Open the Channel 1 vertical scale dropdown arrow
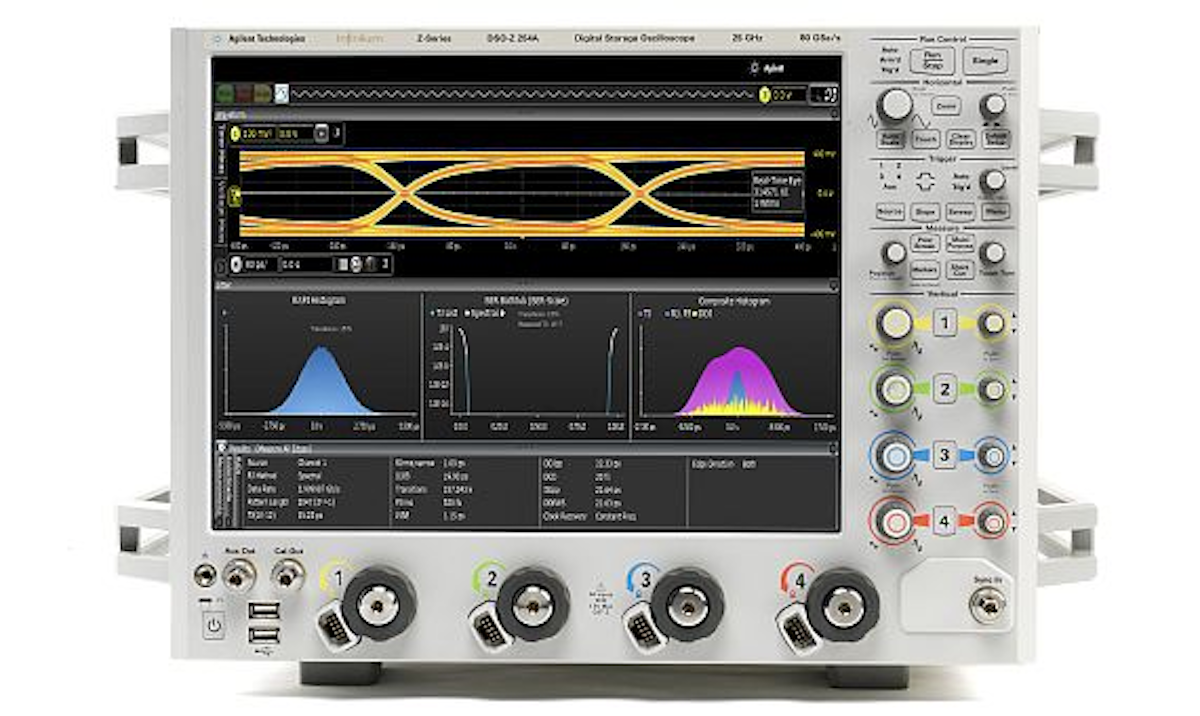Image resolution: width=1200 pixels, height=716 pixels. click(320, 133)
